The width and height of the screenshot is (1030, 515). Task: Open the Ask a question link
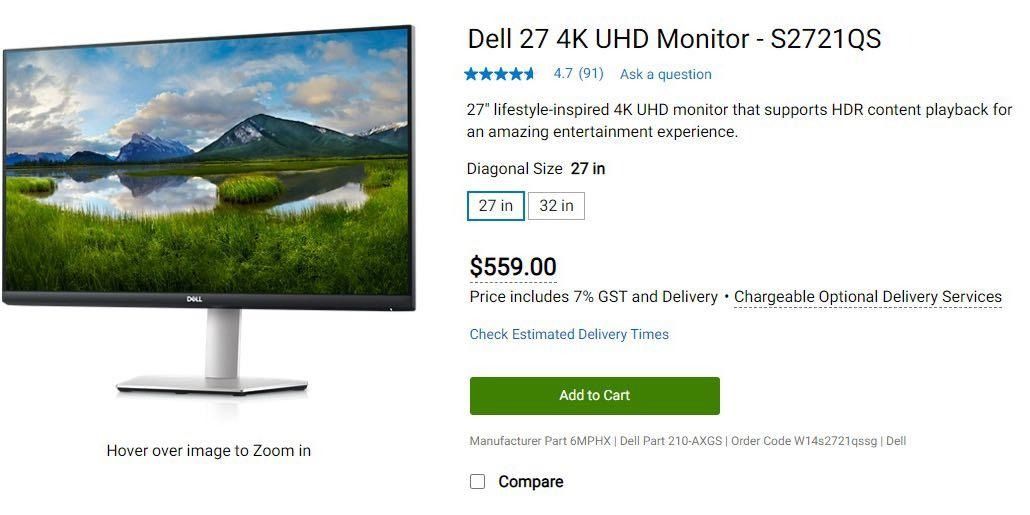click(x=665, y=74)
